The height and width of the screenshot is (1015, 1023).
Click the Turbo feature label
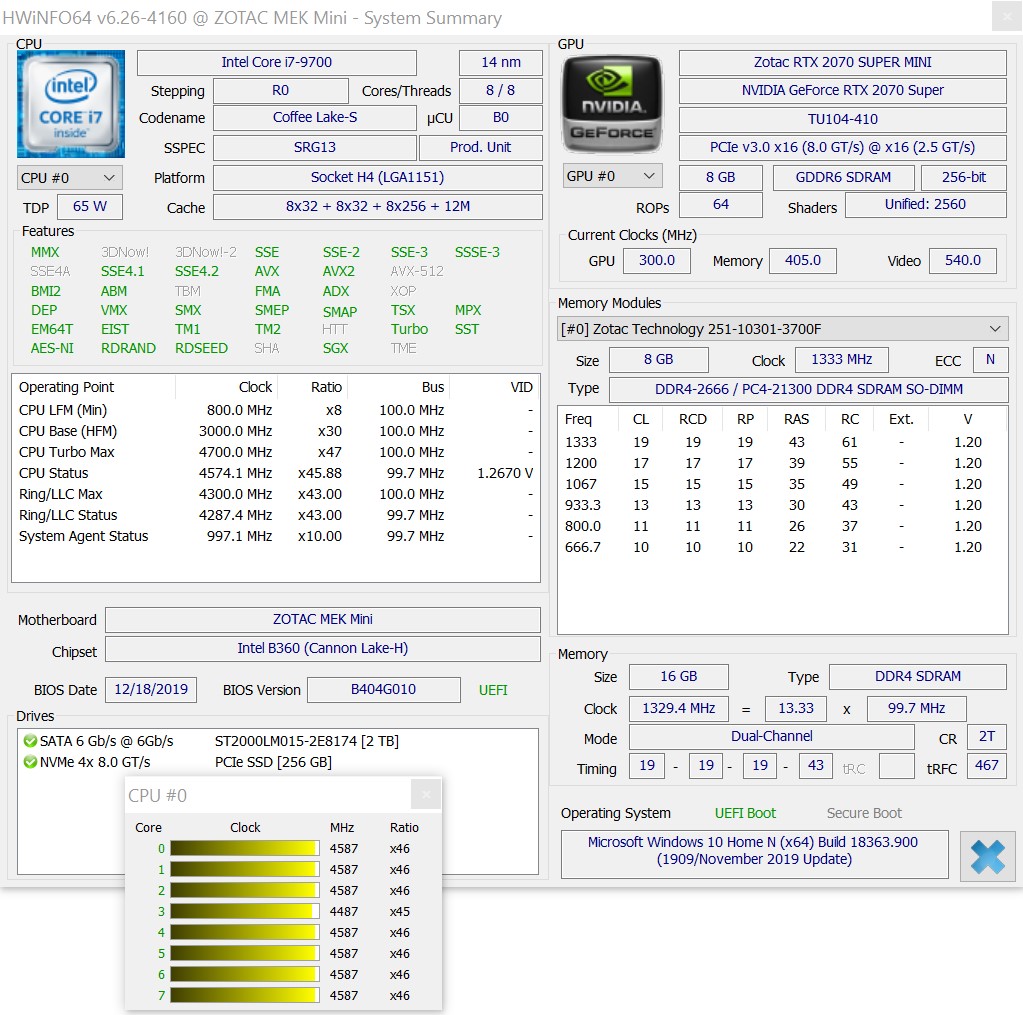(409, 329)
